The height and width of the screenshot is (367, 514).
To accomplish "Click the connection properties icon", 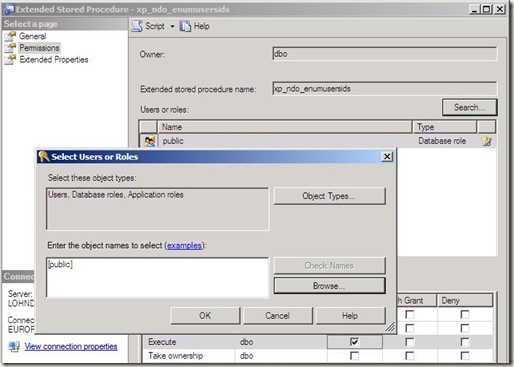I will pyautogui.click(x=14, y=346).
